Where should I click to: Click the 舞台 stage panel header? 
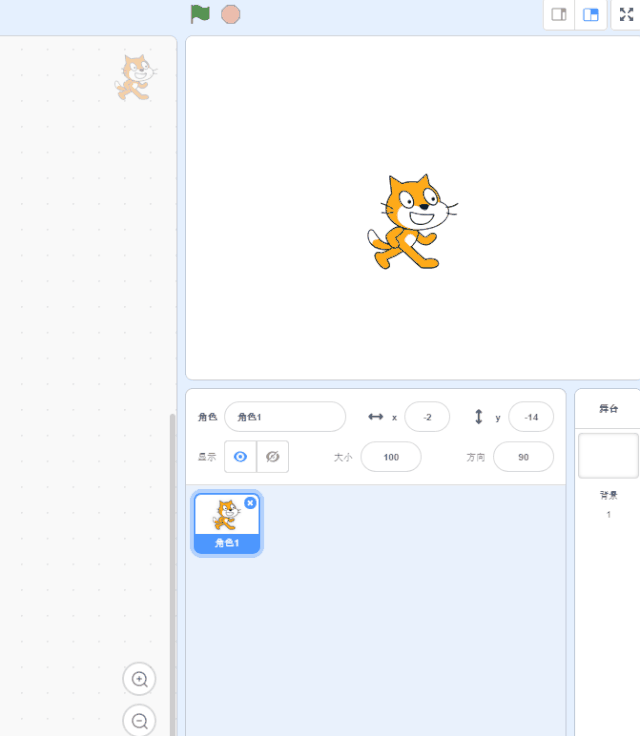[608, 408]
